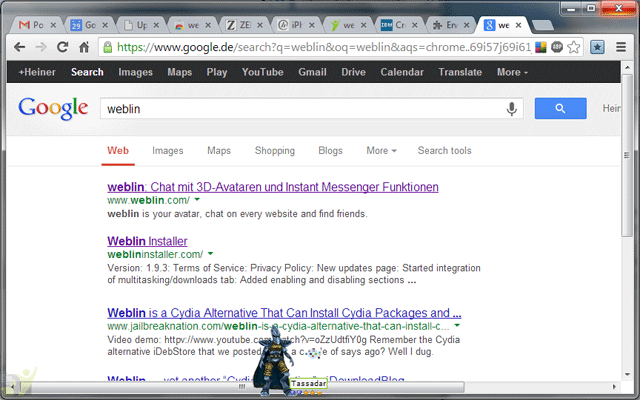Select the Blogs results filter
The width and height of the screenshot is (640, 400).
[330, 151]
